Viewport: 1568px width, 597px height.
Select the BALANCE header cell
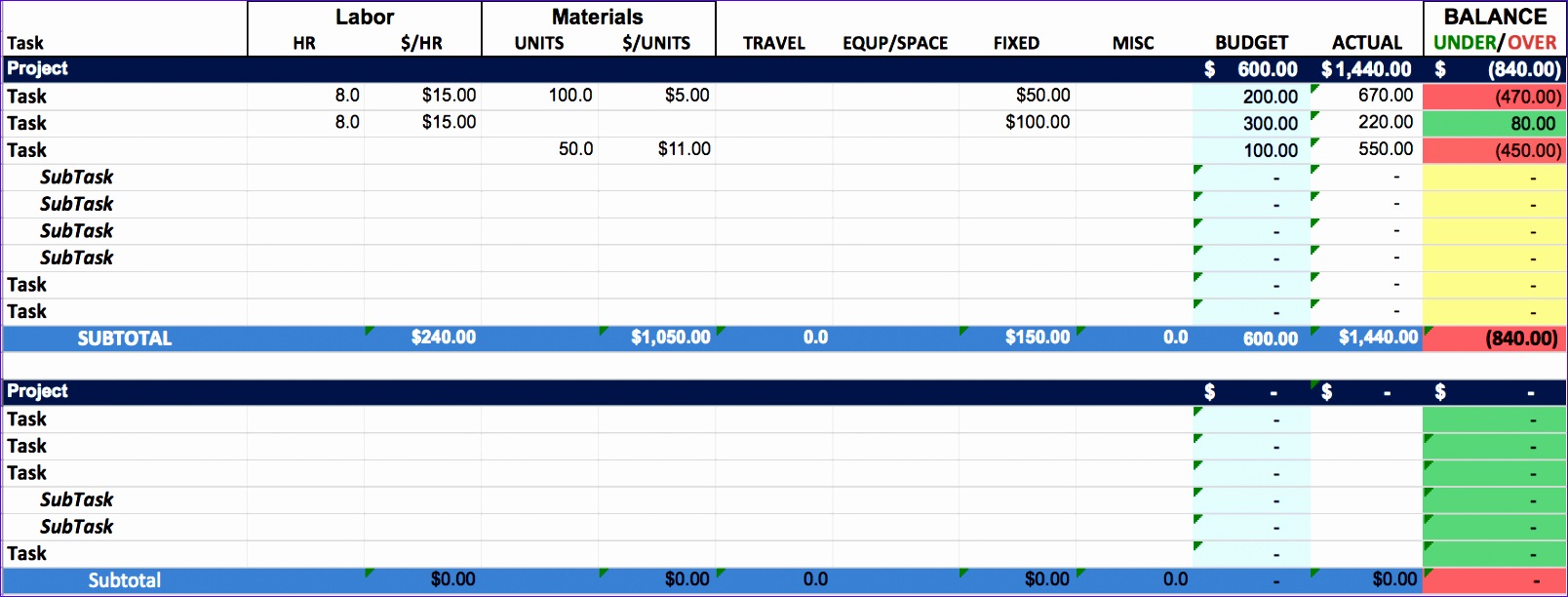click(x=1495, y=17)
